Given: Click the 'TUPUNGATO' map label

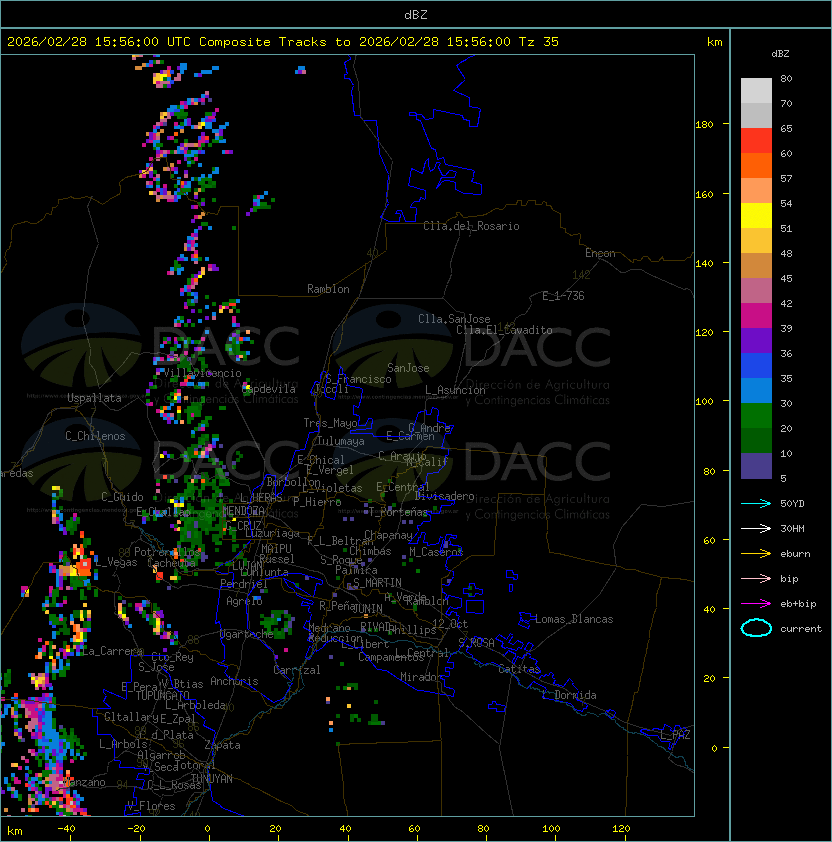Looking at the screenshot, I should tap(162, 695).
